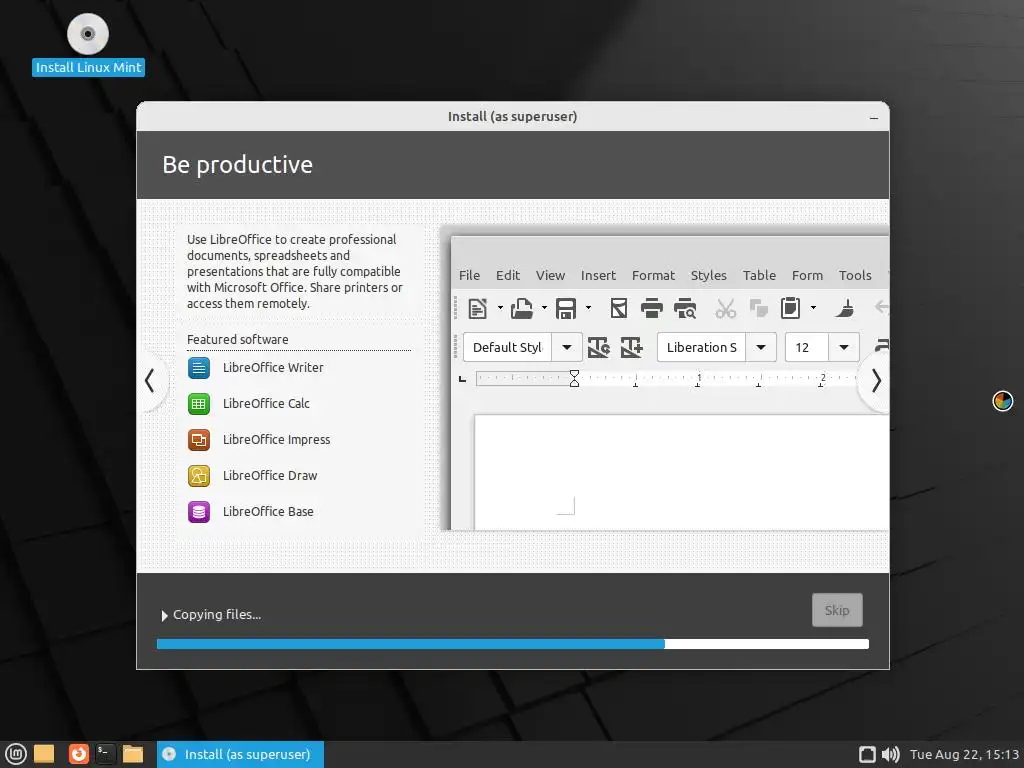
Task: Open the Open-file dropdown arrow
Action: (x=544, y=308)
